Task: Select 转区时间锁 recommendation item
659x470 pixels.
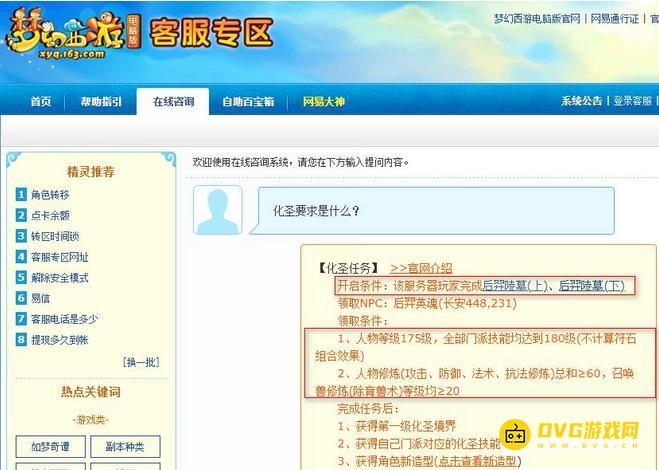Action: click(x=55, y=236)
